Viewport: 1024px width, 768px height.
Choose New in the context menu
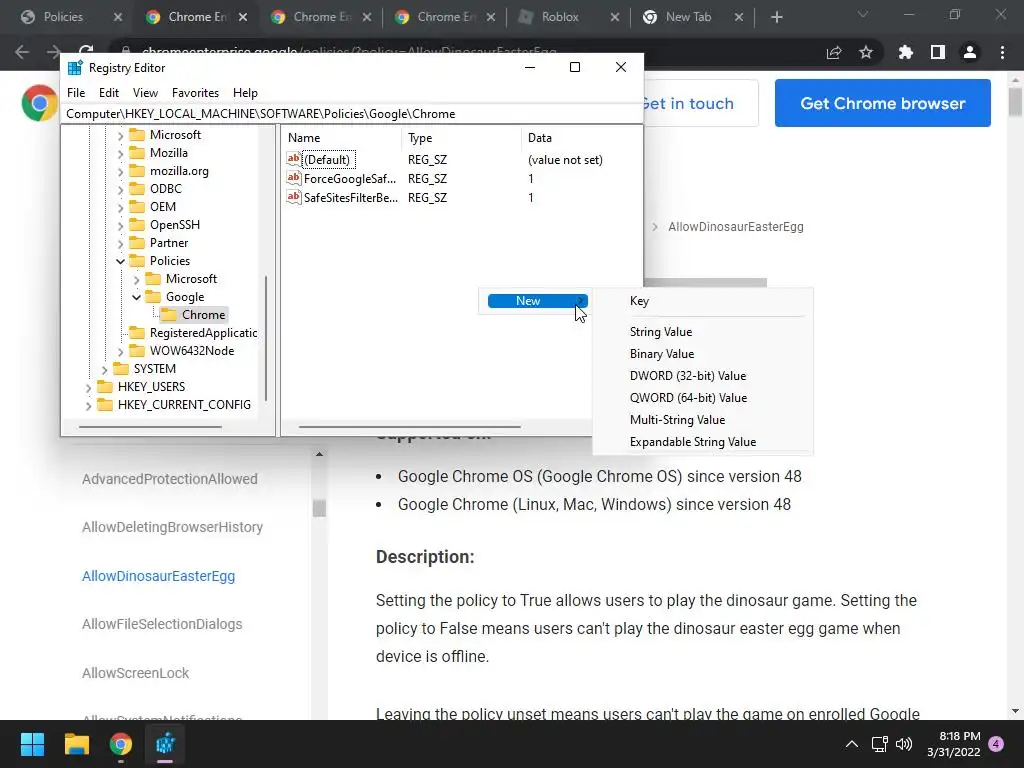click(x=537, y=300)
